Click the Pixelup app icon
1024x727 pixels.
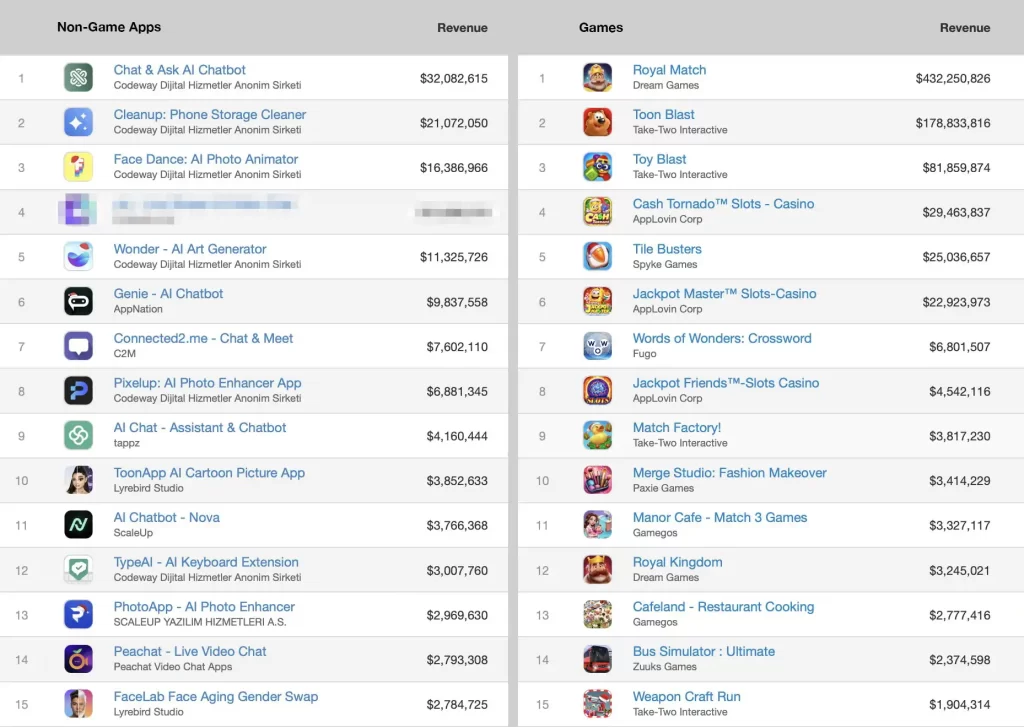tap(78, 390)
